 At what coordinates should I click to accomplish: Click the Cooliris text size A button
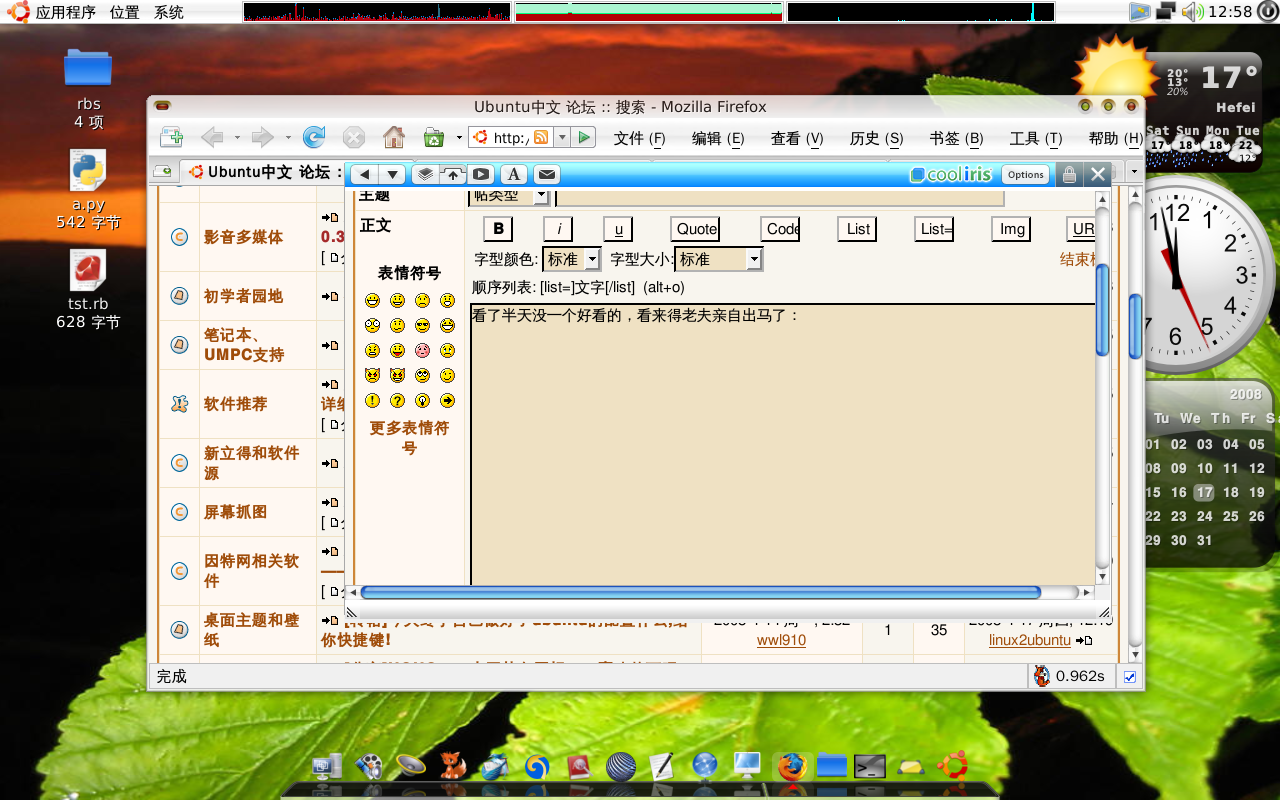pos(513,174)
